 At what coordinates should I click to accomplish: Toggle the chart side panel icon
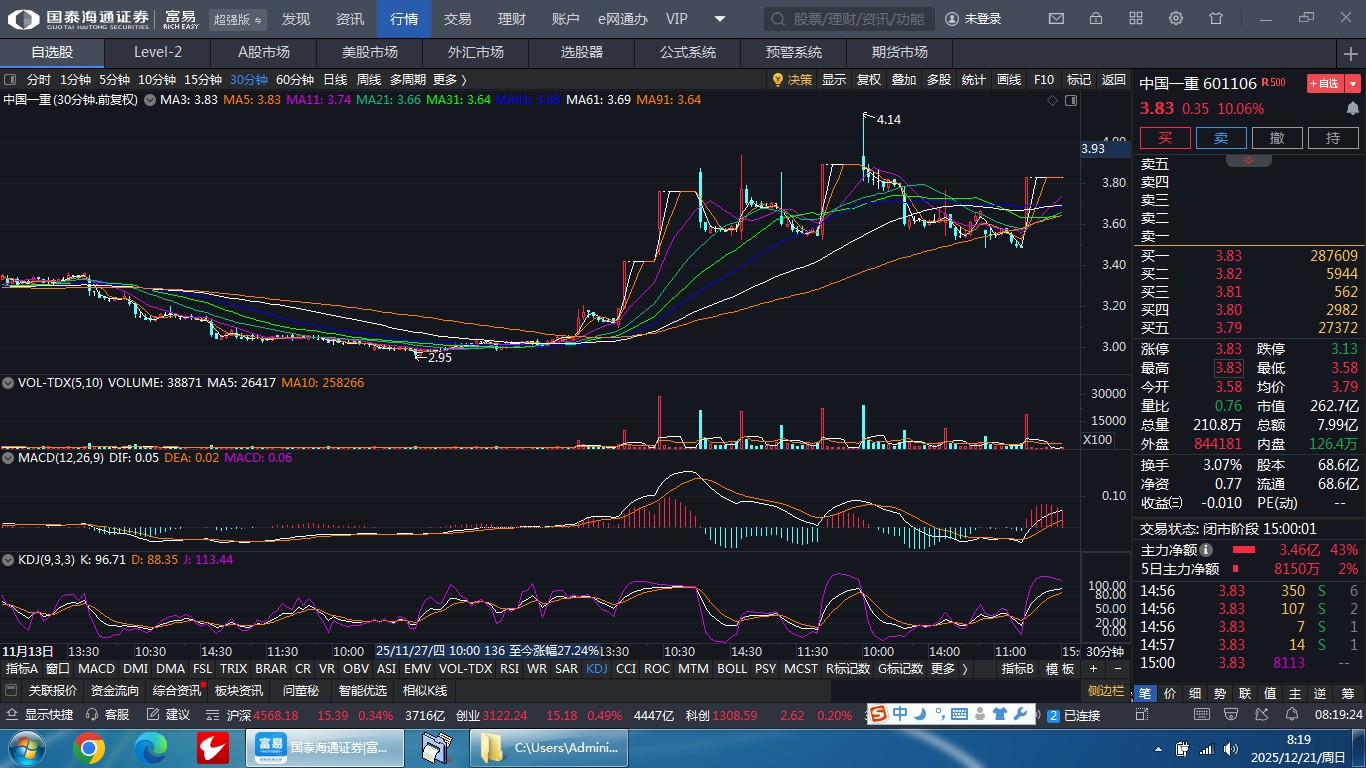(x=1071, y=100)
